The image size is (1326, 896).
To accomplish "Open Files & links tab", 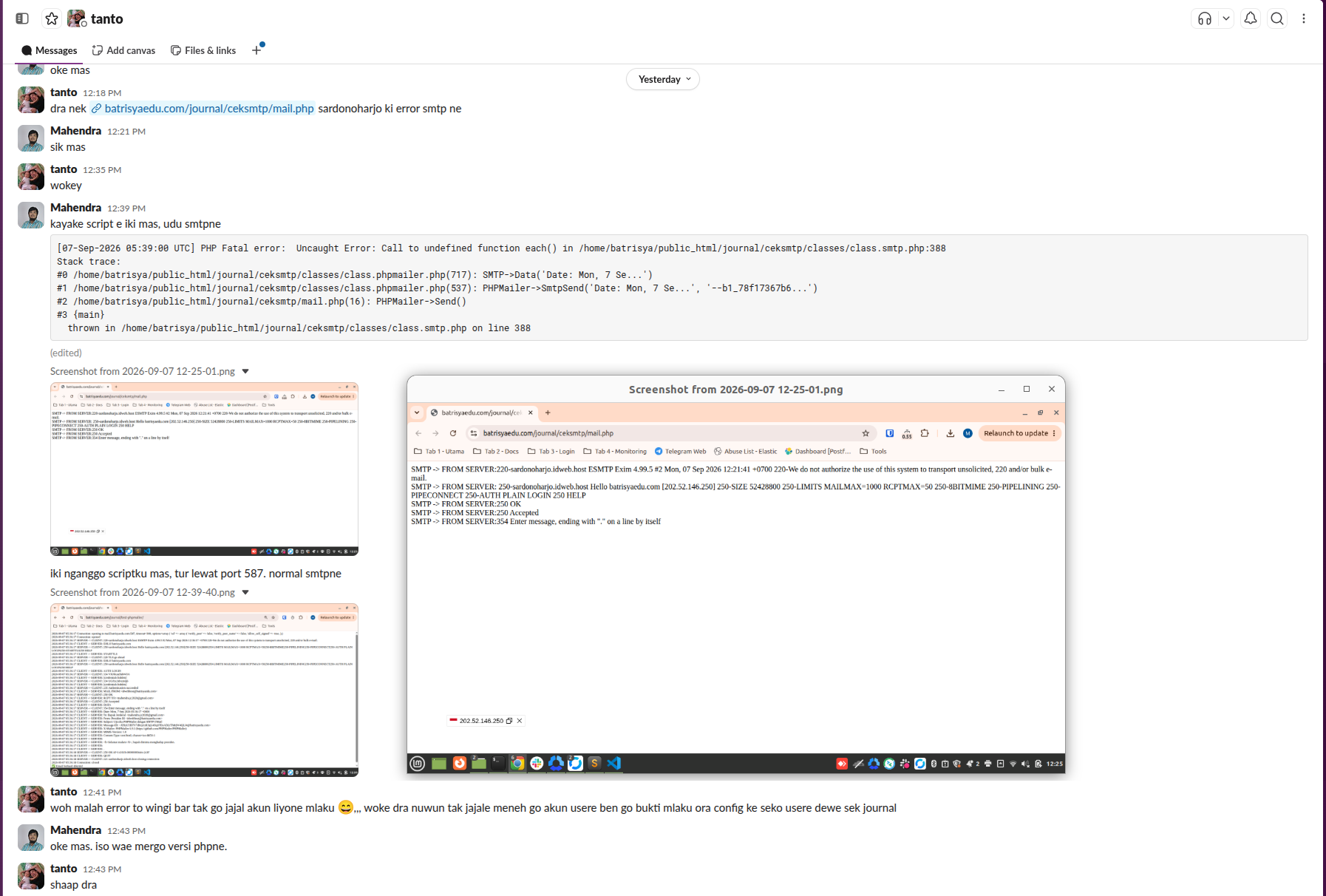I will [x=203, y=50].
